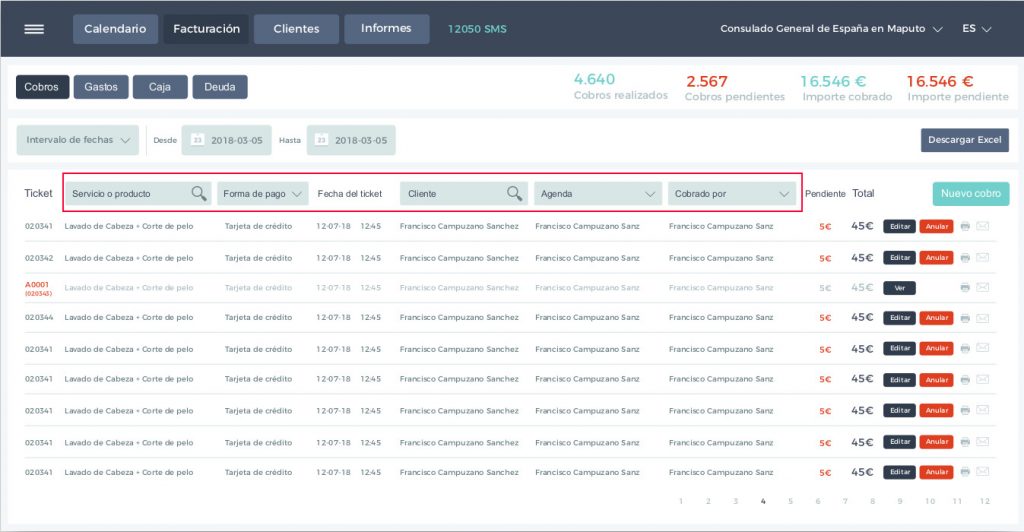
Task: Go to the Calendario tab
Action: tap(115, 29)
